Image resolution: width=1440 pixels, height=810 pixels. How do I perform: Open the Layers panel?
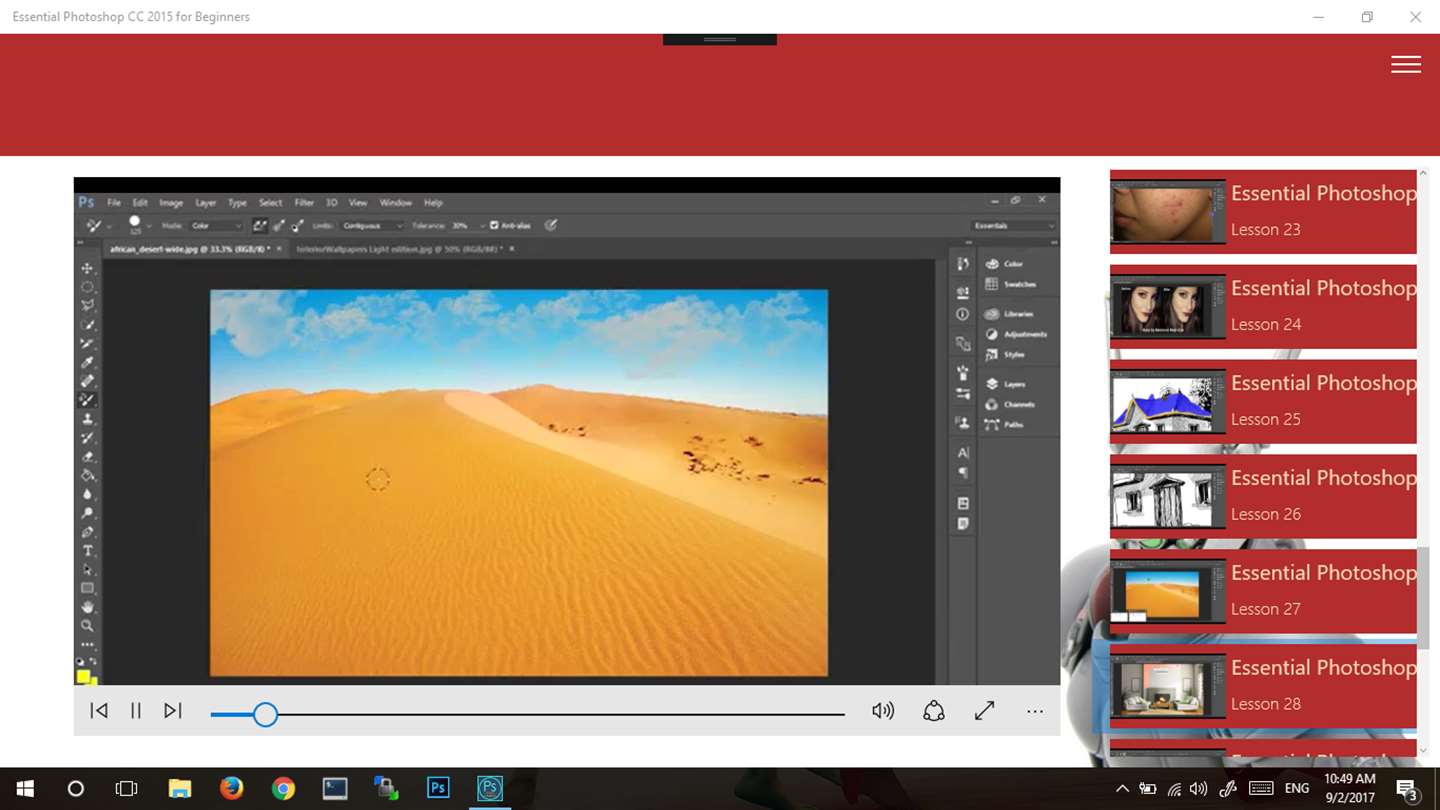(1005, 384)
